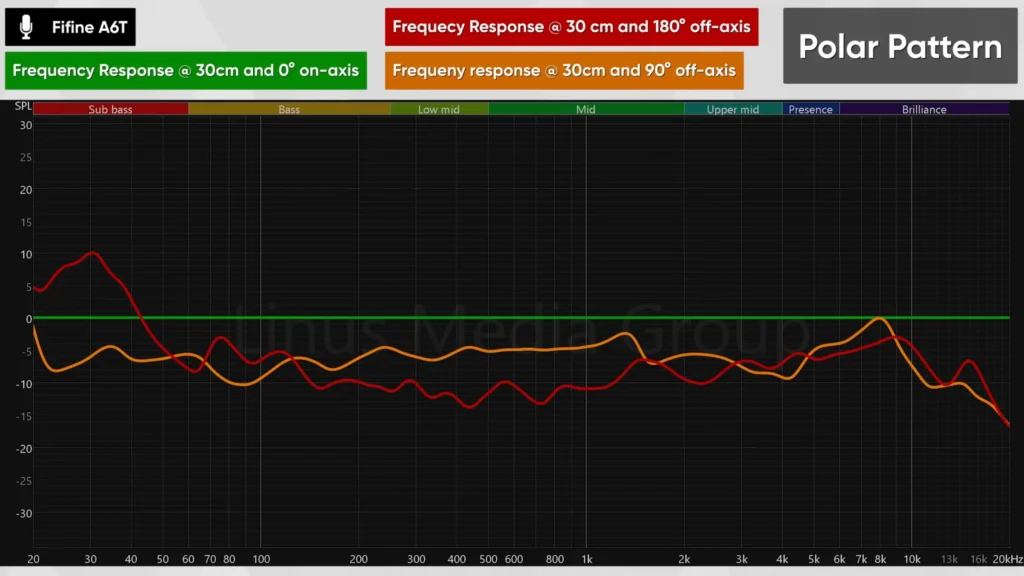Click the 30 dB axis value
1024x576 pixels.
click(x=25, y=125)
